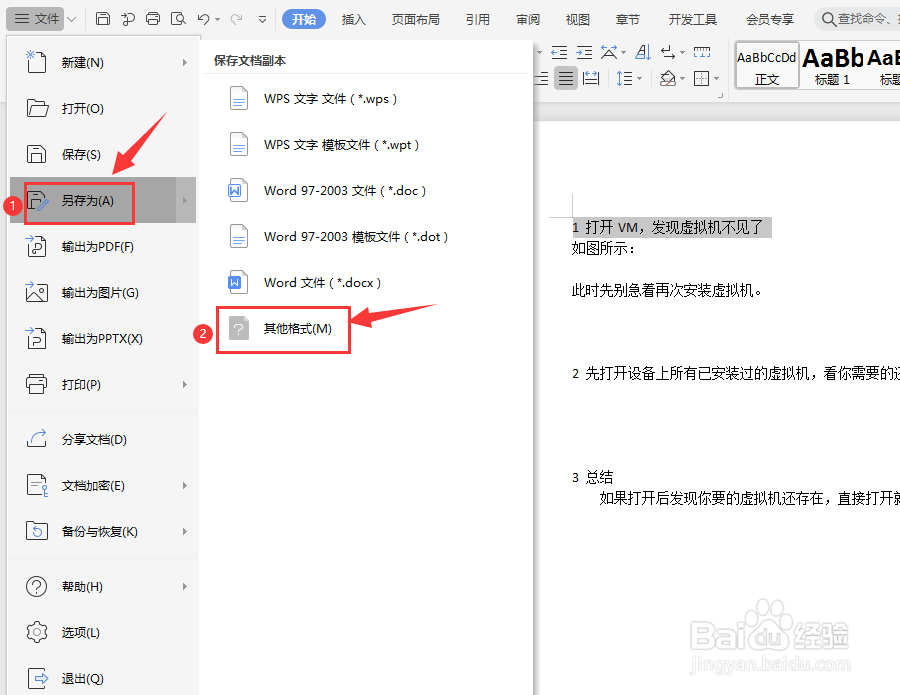Click the print icon in quick access toolbar
This screenshot has width=900, height=695.
[x=153, y=19]
